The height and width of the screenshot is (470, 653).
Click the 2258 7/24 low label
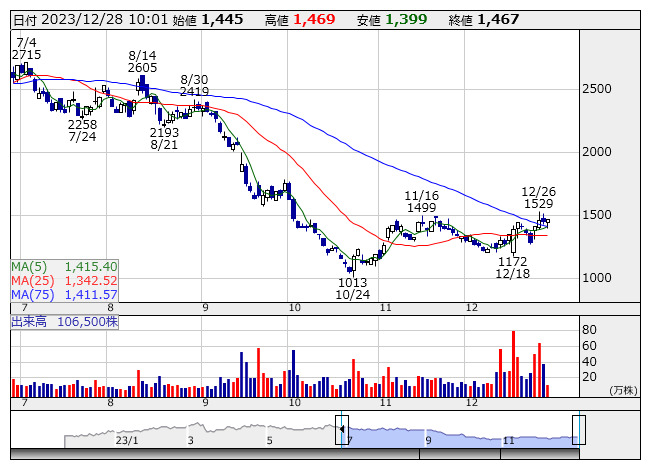click(82, 130)
